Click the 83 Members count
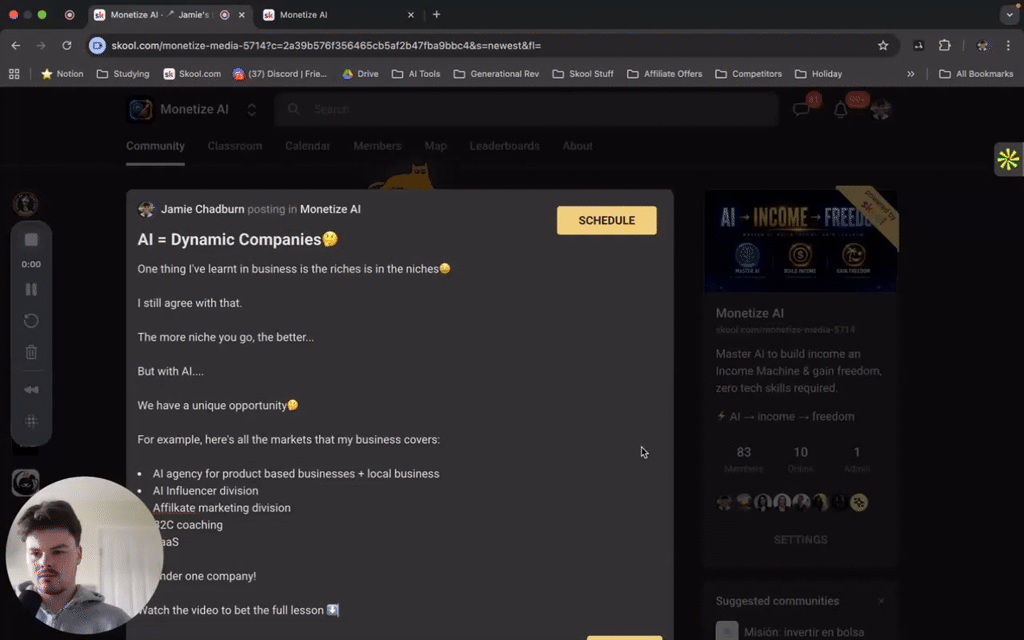Viewport: 1024px width, 640px height. (x=743, y=458)
